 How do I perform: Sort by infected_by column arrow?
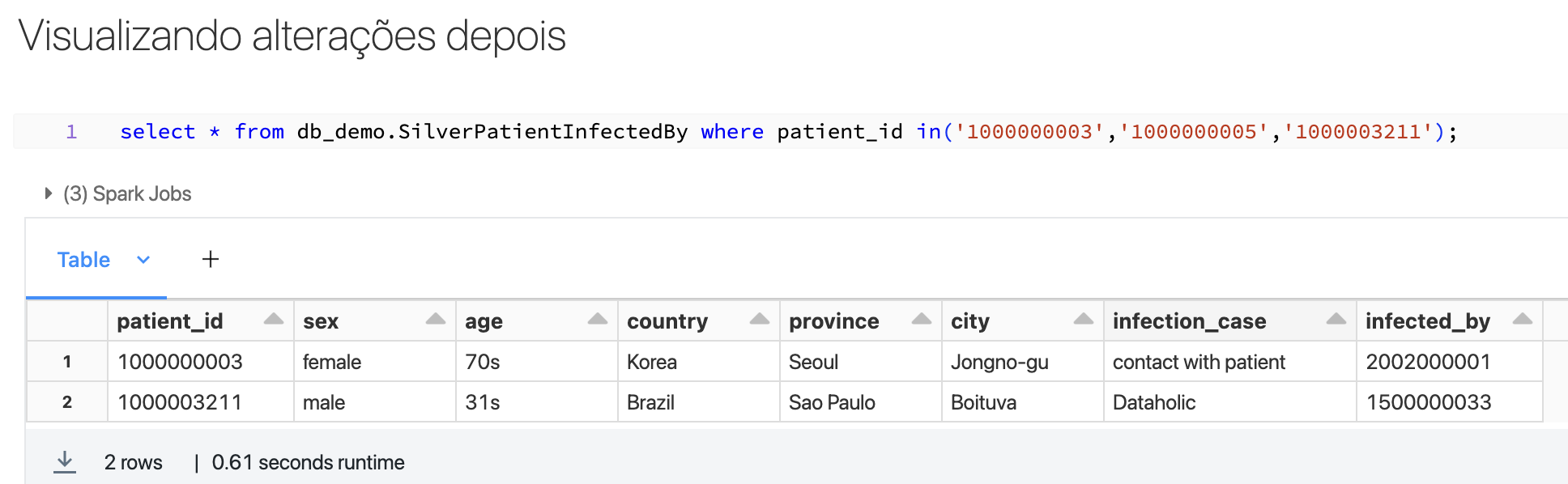click(x=1523, y=319)
